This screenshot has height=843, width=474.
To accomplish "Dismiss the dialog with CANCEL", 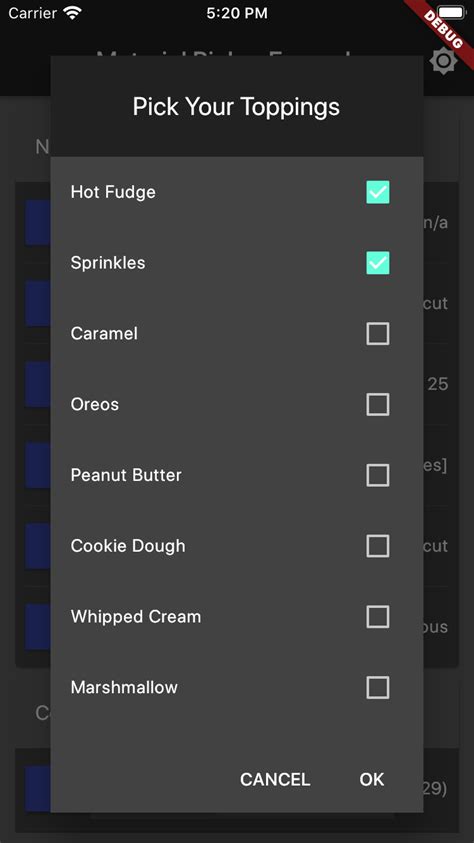I will tap(275, 780).
